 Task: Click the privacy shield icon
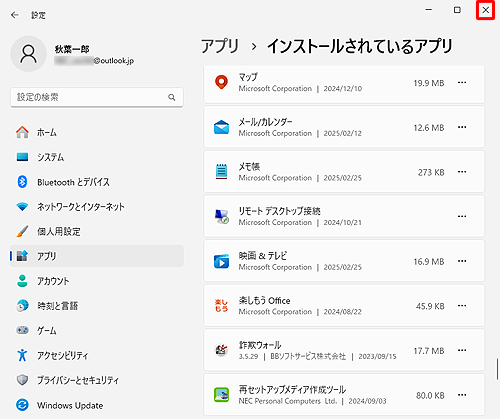pyautogui.click(x=22, y=380)
